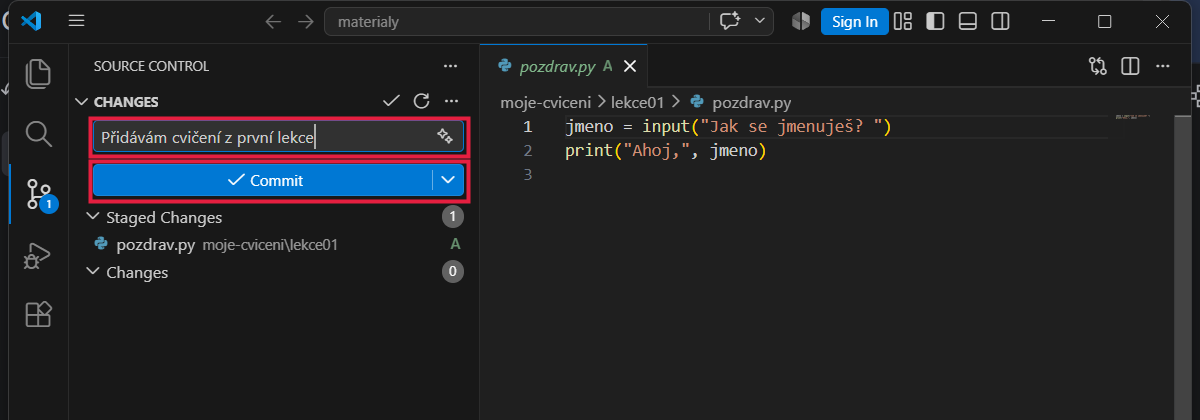
Task: Click the jmeno = input code line
Action: (x=727, y=127)
